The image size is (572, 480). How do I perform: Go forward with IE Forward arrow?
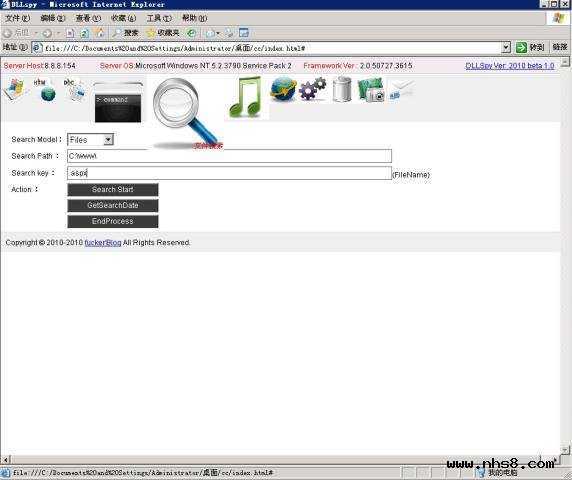pos(47,33)
